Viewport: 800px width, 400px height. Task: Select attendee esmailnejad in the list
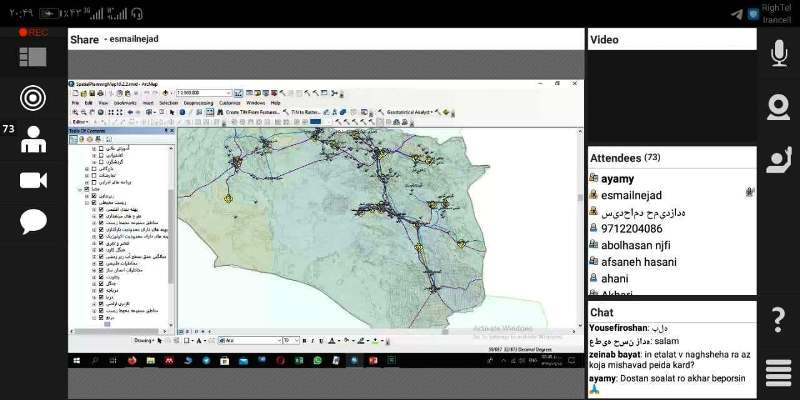coord(631,194)
